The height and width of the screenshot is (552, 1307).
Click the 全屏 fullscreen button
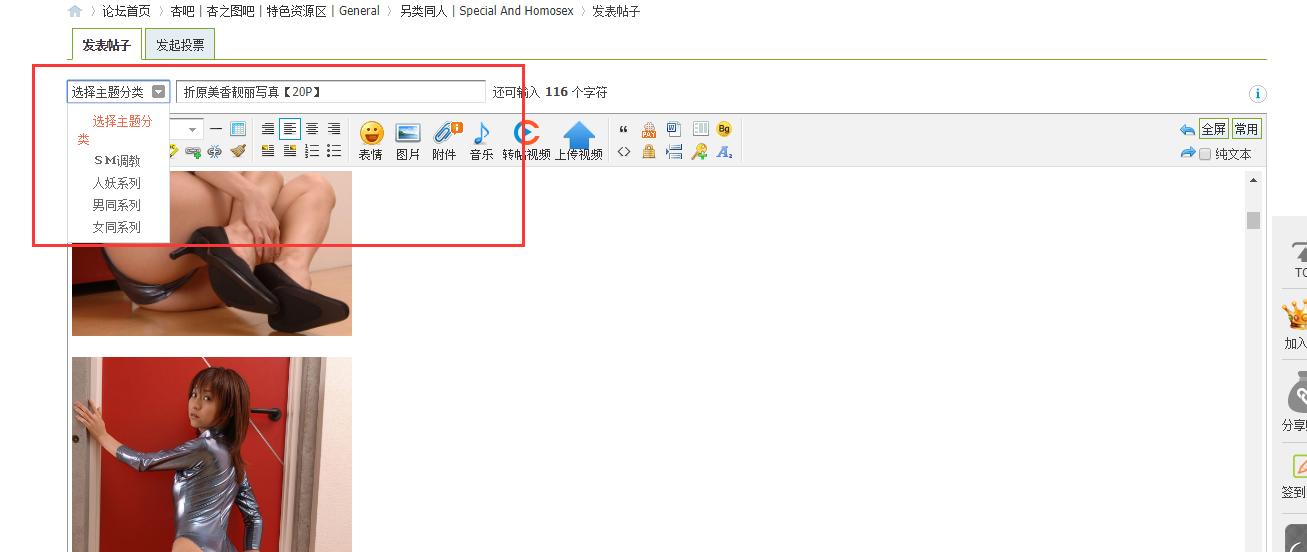click(x=1214, y=129)
